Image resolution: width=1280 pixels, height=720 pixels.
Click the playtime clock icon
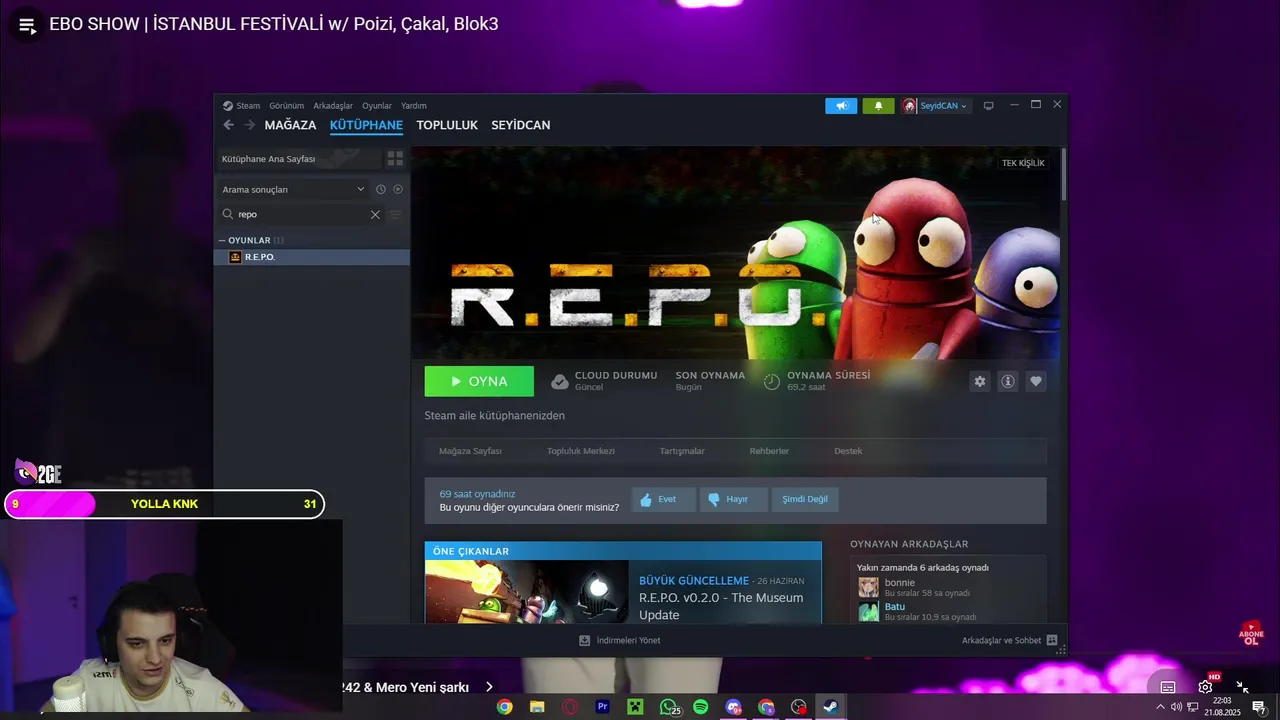click(x=772, y=381)
